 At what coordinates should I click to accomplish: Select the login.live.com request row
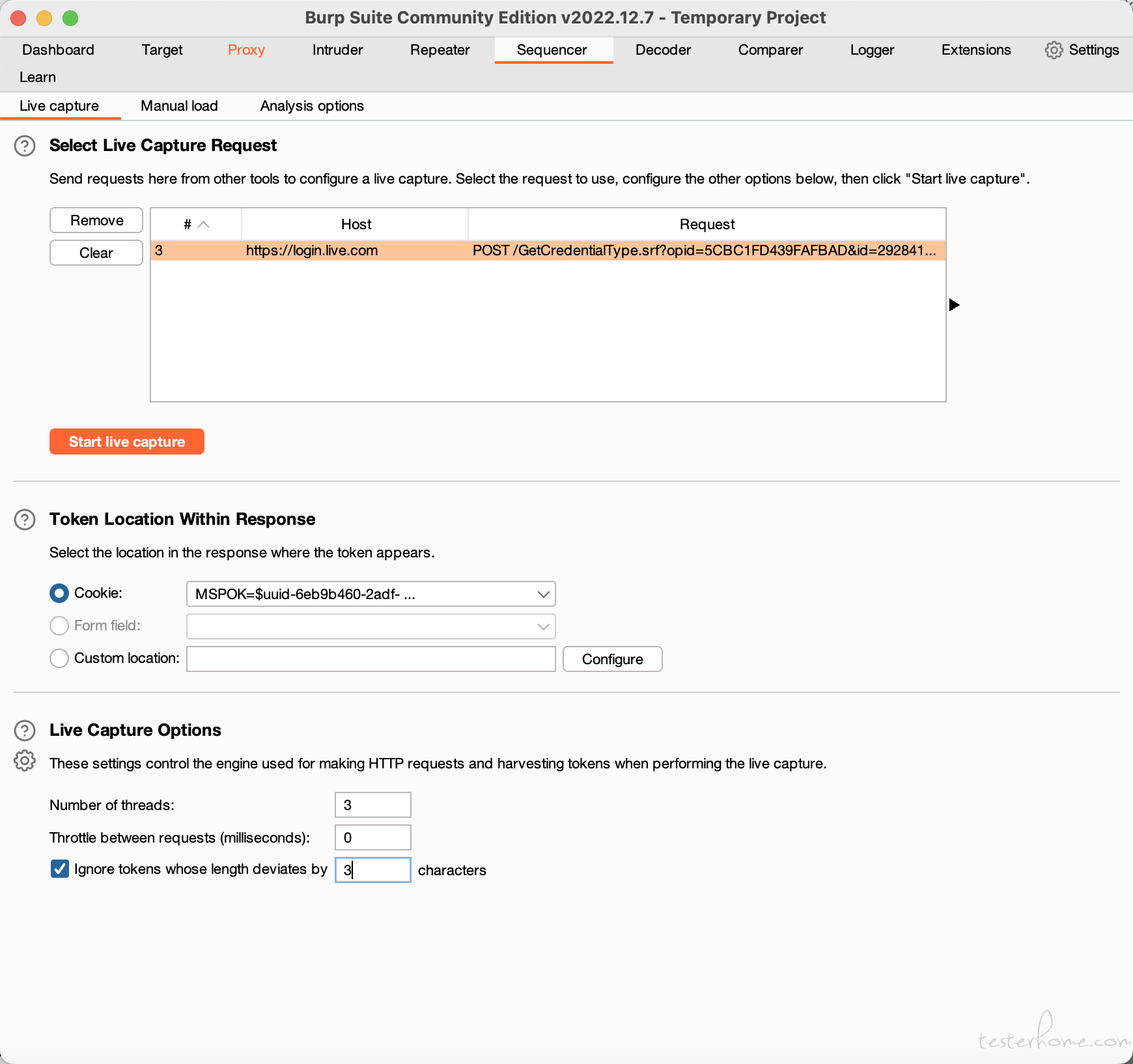pyautogui.click(x=548, y=251)
